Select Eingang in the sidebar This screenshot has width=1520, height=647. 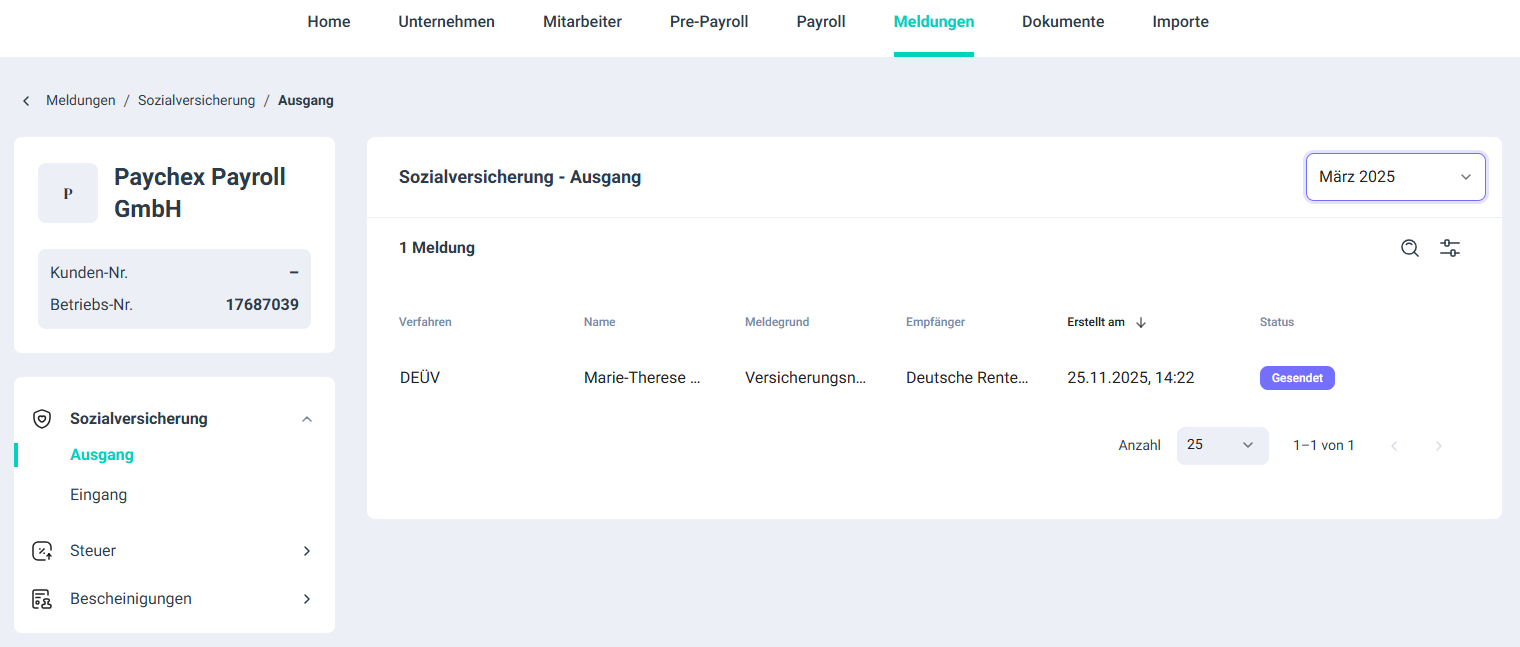(98, 495)
